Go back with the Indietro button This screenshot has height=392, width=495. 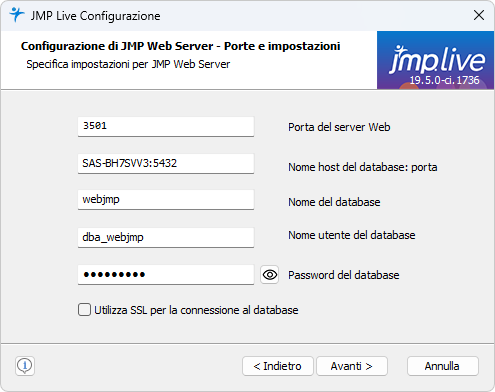(278, 366)
